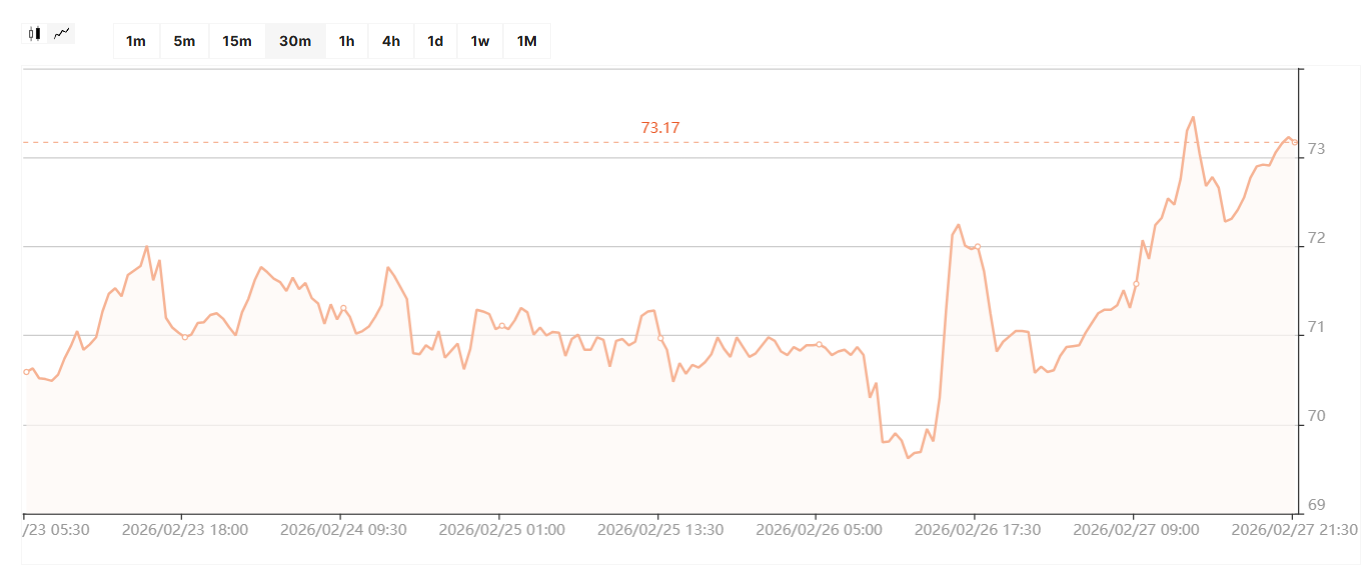Click the 2026/02/25 01:00 time axis label
The height and width of the screenshot is (578, 1367).
coord(501,529)
